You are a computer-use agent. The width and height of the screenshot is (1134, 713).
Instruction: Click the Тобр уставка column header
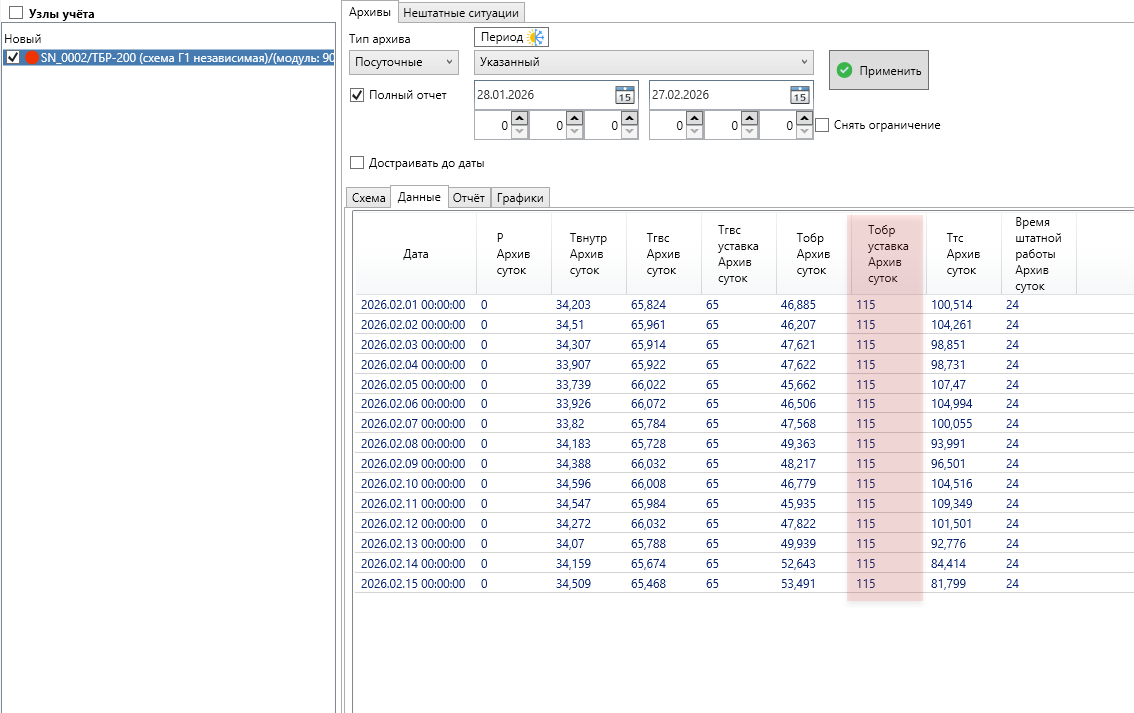pyautogui.click(x=887, y=254)
